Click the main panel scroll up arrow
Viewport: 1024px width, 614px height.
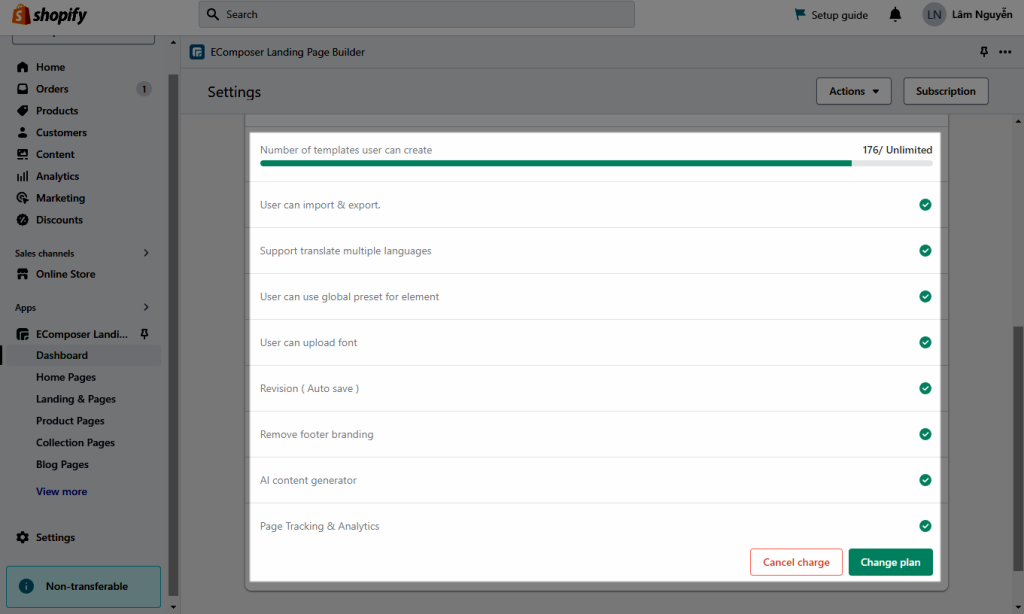pyautogui.click(x=1018, y=121)
